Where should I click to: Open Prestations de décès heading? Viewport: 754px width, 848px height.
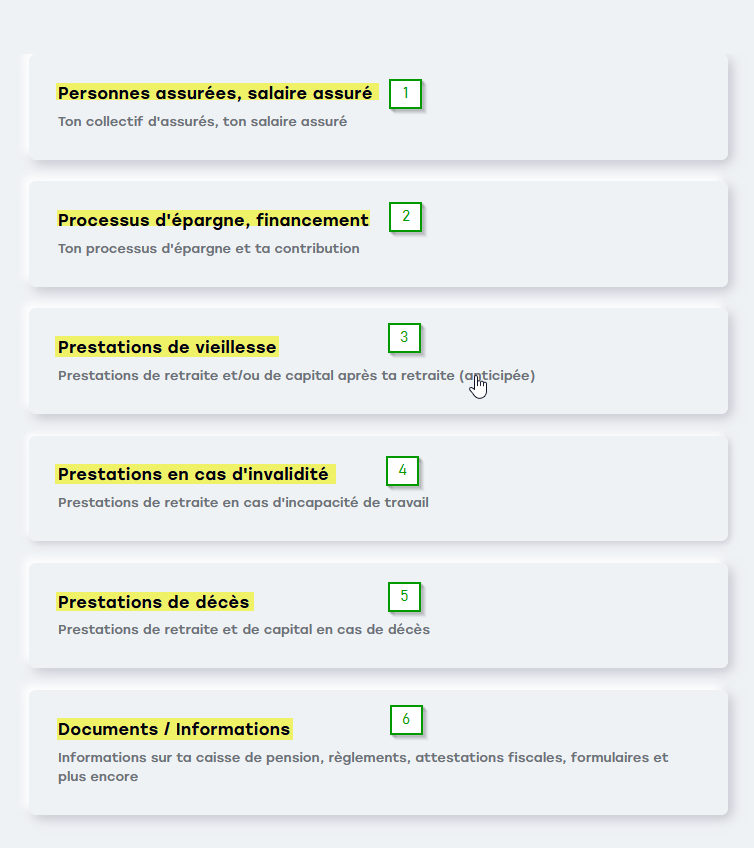[x=154, y=602]
